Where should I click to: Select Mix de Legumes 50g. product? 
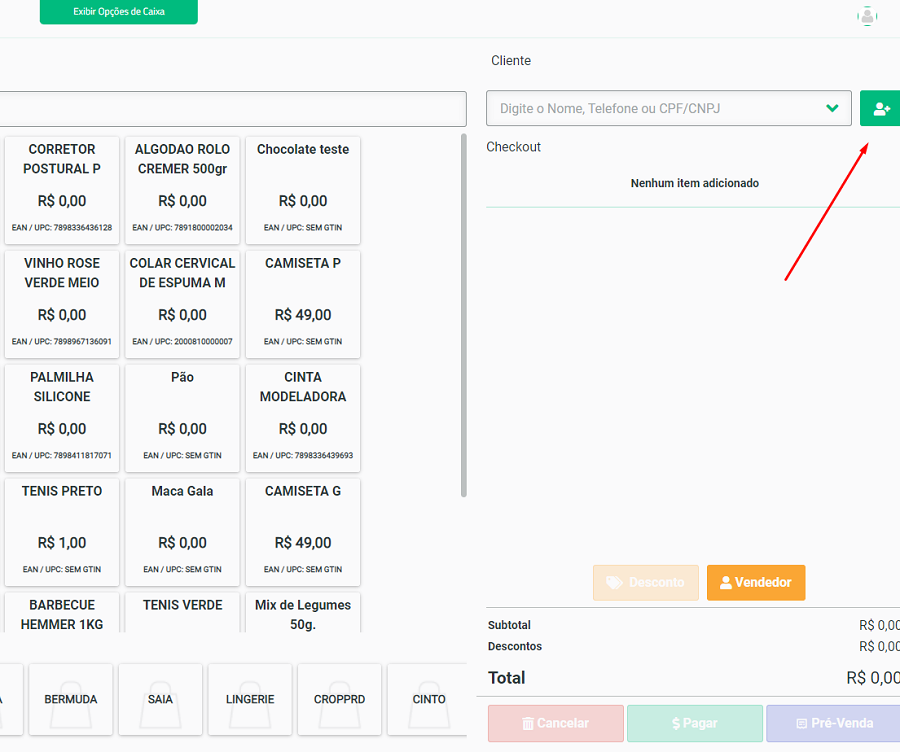pyautogui.click(x=303, y=613)
